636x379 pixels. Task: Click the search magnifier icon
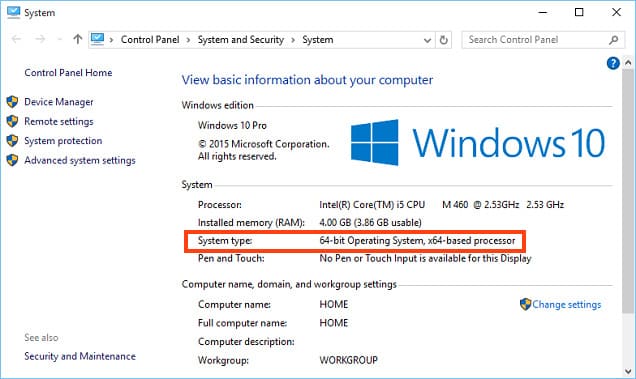pyautogui.click(x=614, y=40)
